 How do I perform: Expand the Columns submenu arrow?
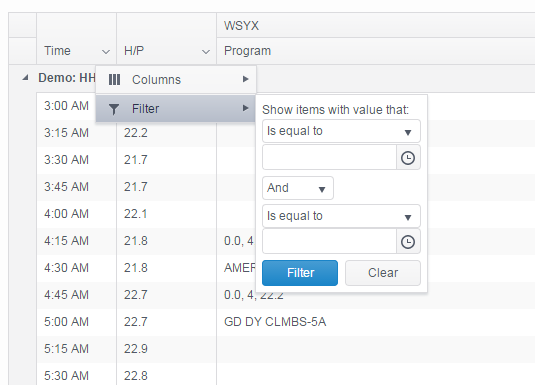pyautogui.click(x=245, y=79)
